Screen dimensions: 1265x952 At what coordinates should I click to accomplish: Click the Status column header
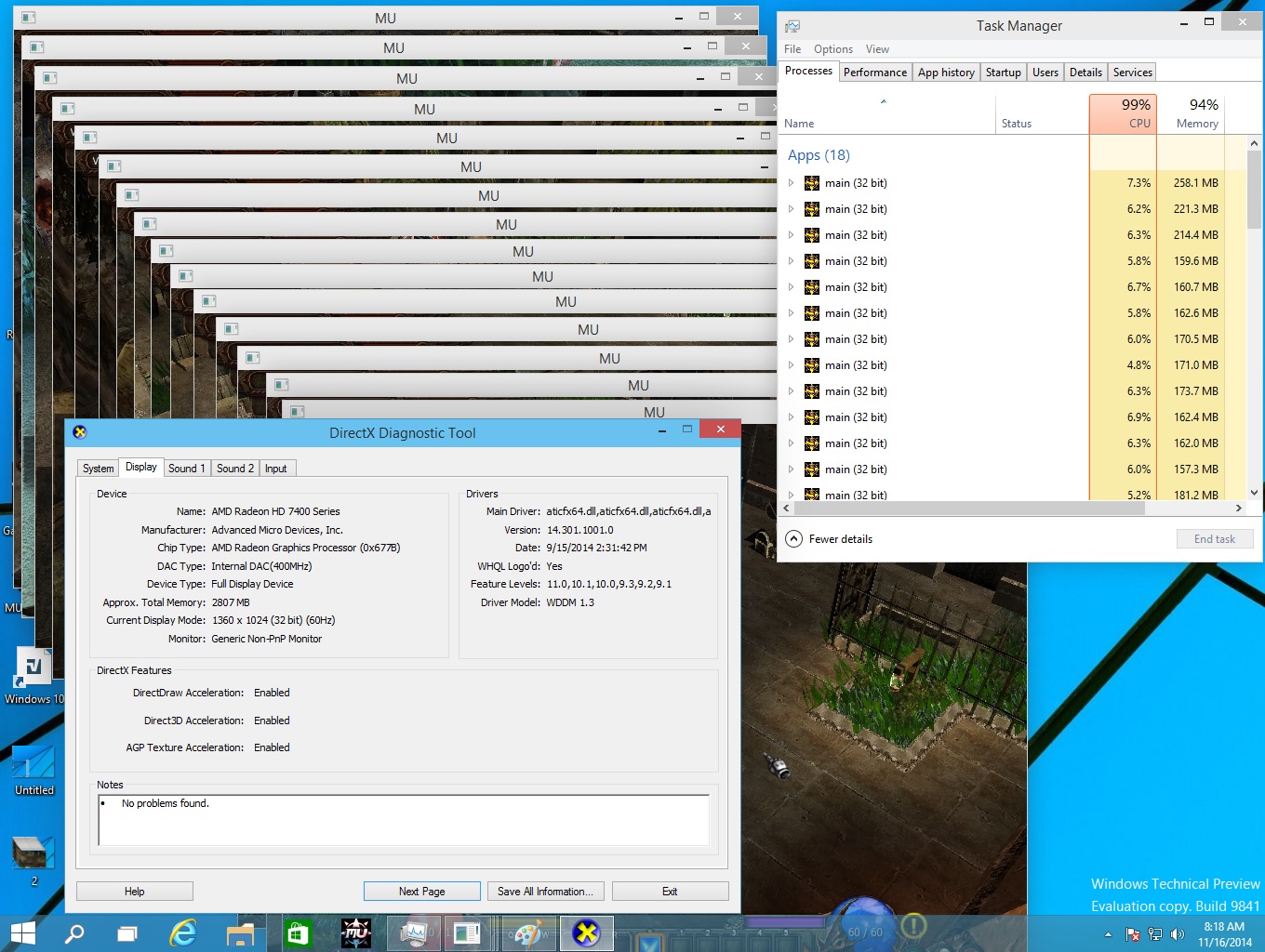coord(1042,115)
